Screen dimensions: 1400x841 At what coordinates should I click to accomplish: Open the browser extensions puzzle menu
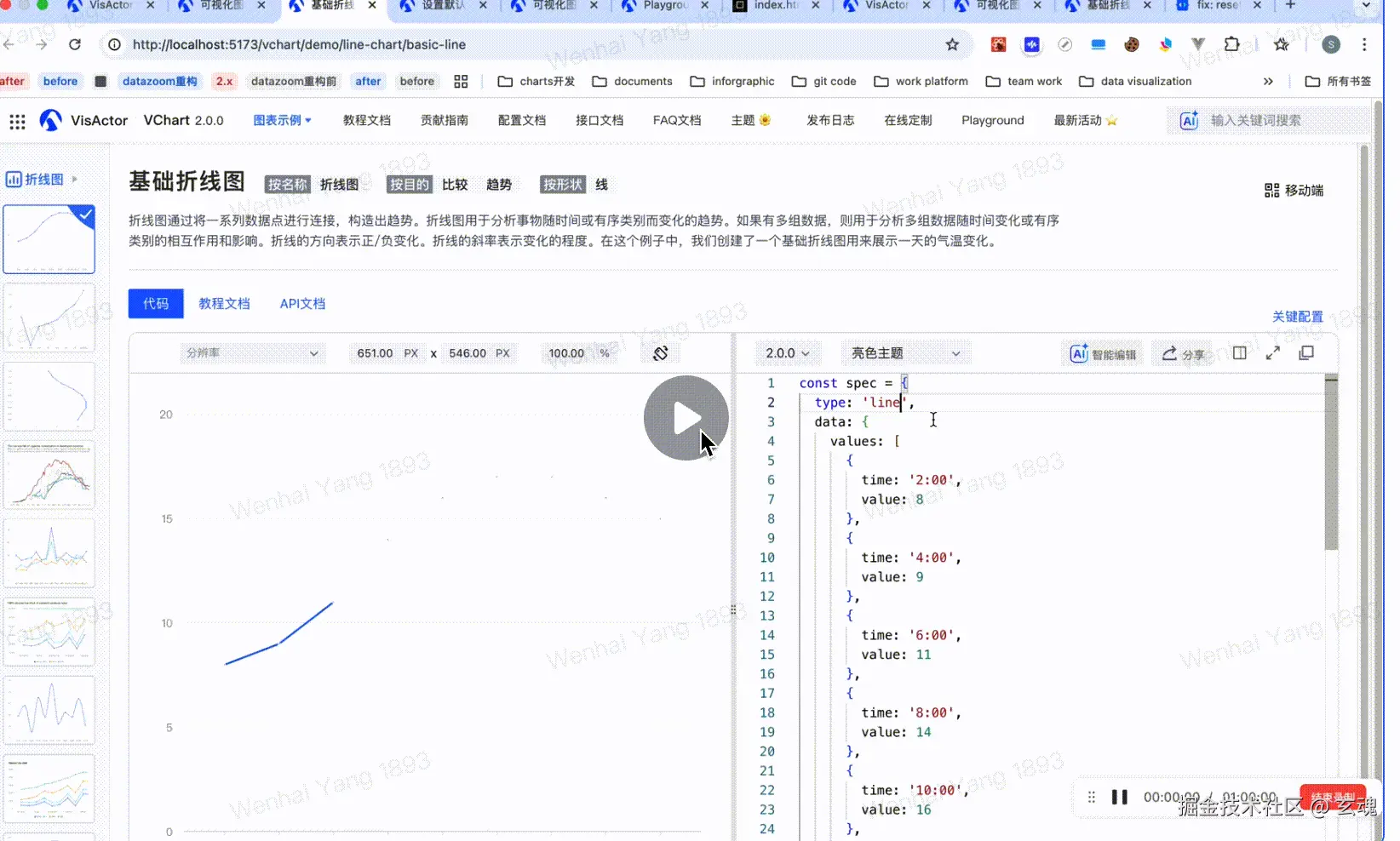1231,44
